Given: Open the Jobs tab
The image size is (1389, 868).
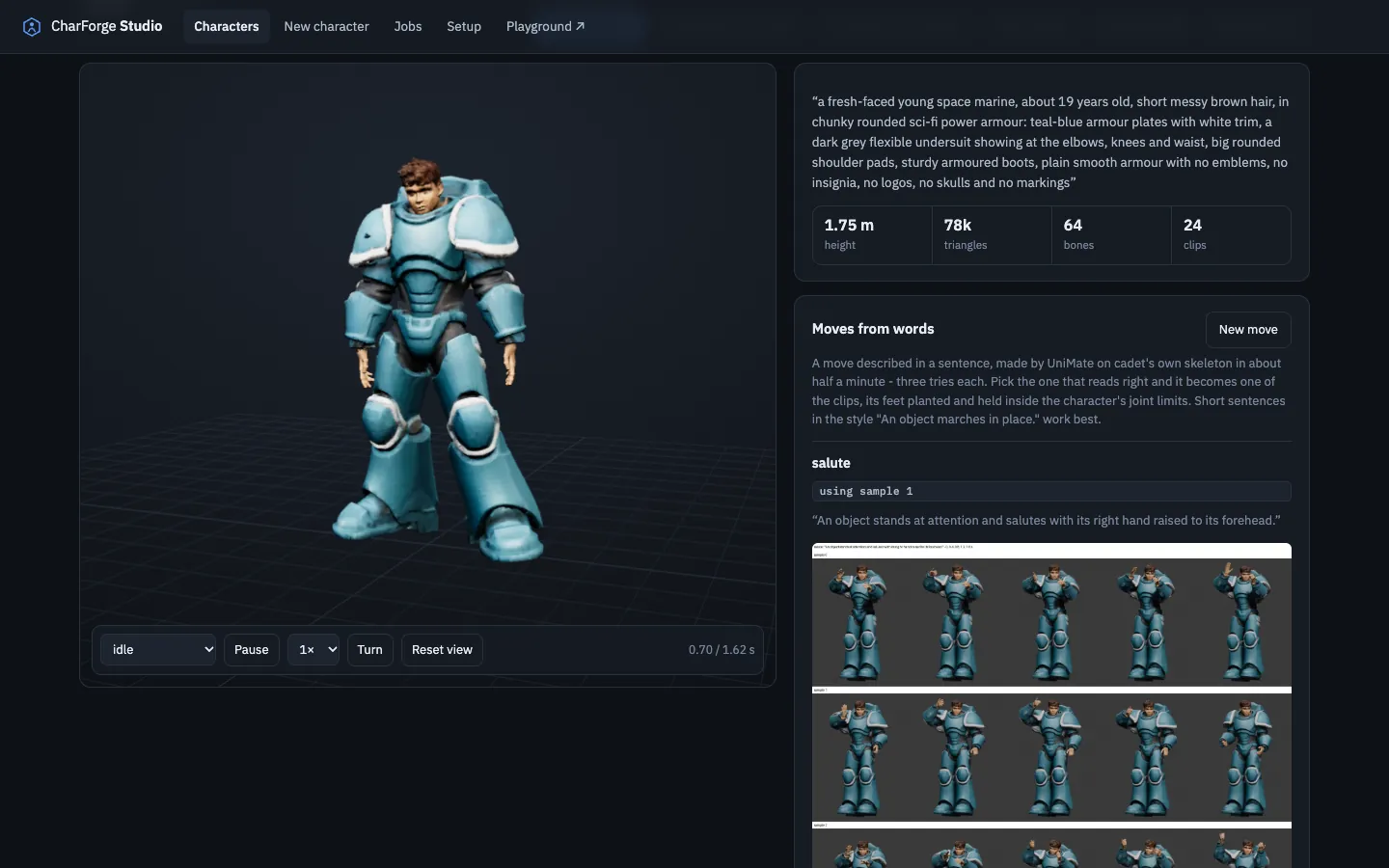Looking at the screenshot, I should click(408, 26).
